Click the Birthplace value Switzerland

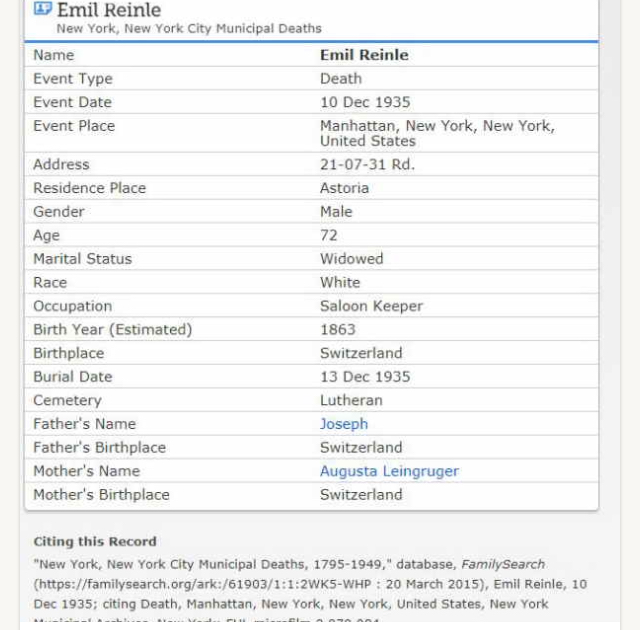coord(361,353)
